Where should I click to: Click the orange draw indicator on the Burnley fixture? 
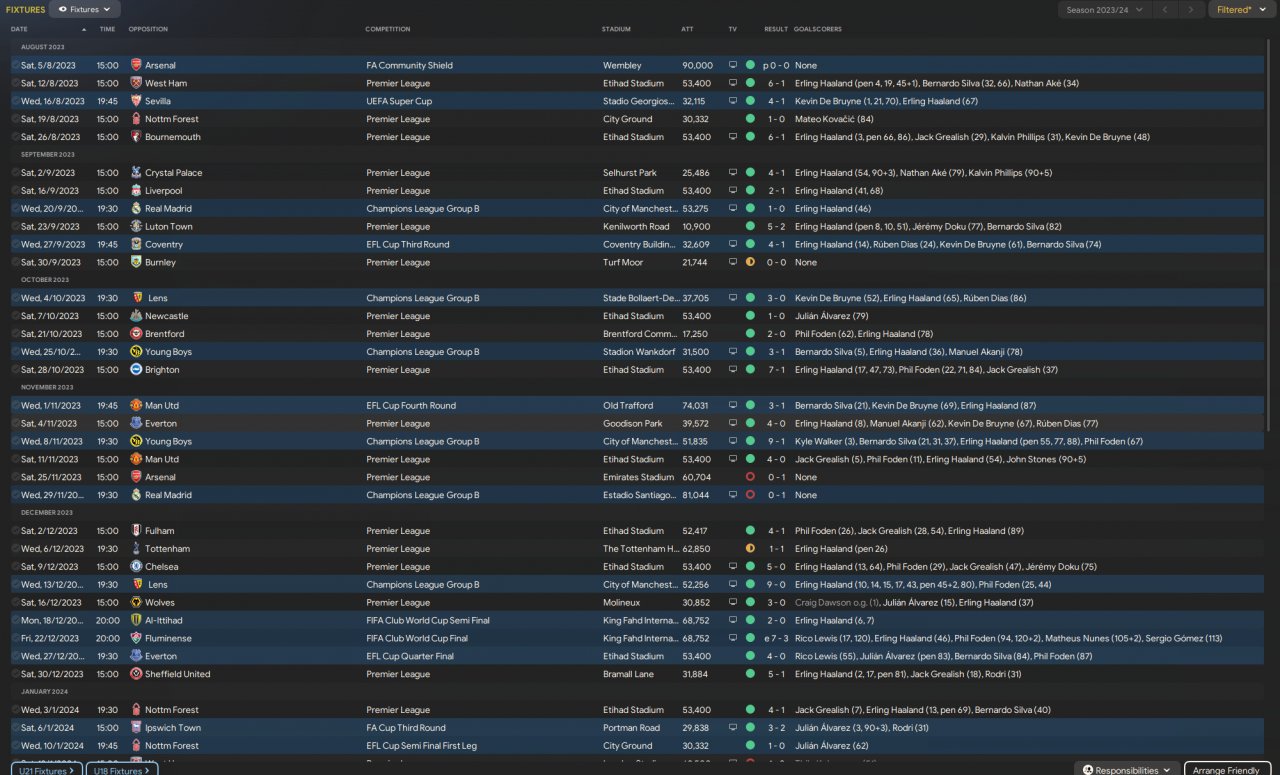tap(750, 263)
